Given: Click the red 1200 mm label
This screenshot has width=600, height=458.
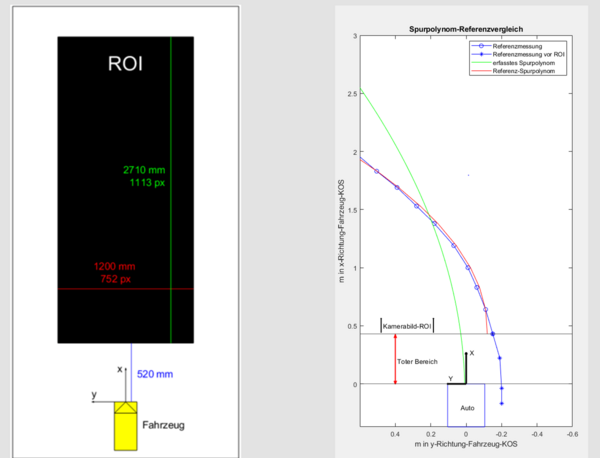Looking at the screenshot, I should point(115,267).
